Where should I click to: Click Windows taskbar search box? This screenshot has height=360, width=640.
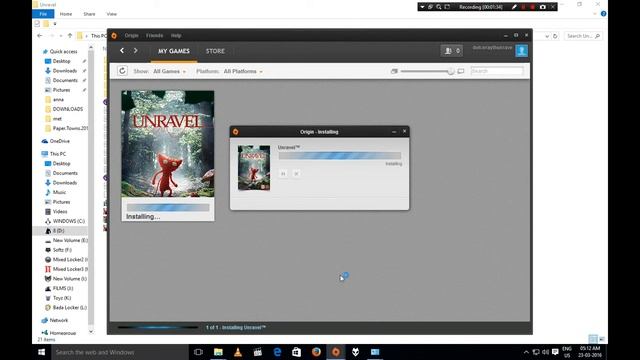click(x=120, y=352)
